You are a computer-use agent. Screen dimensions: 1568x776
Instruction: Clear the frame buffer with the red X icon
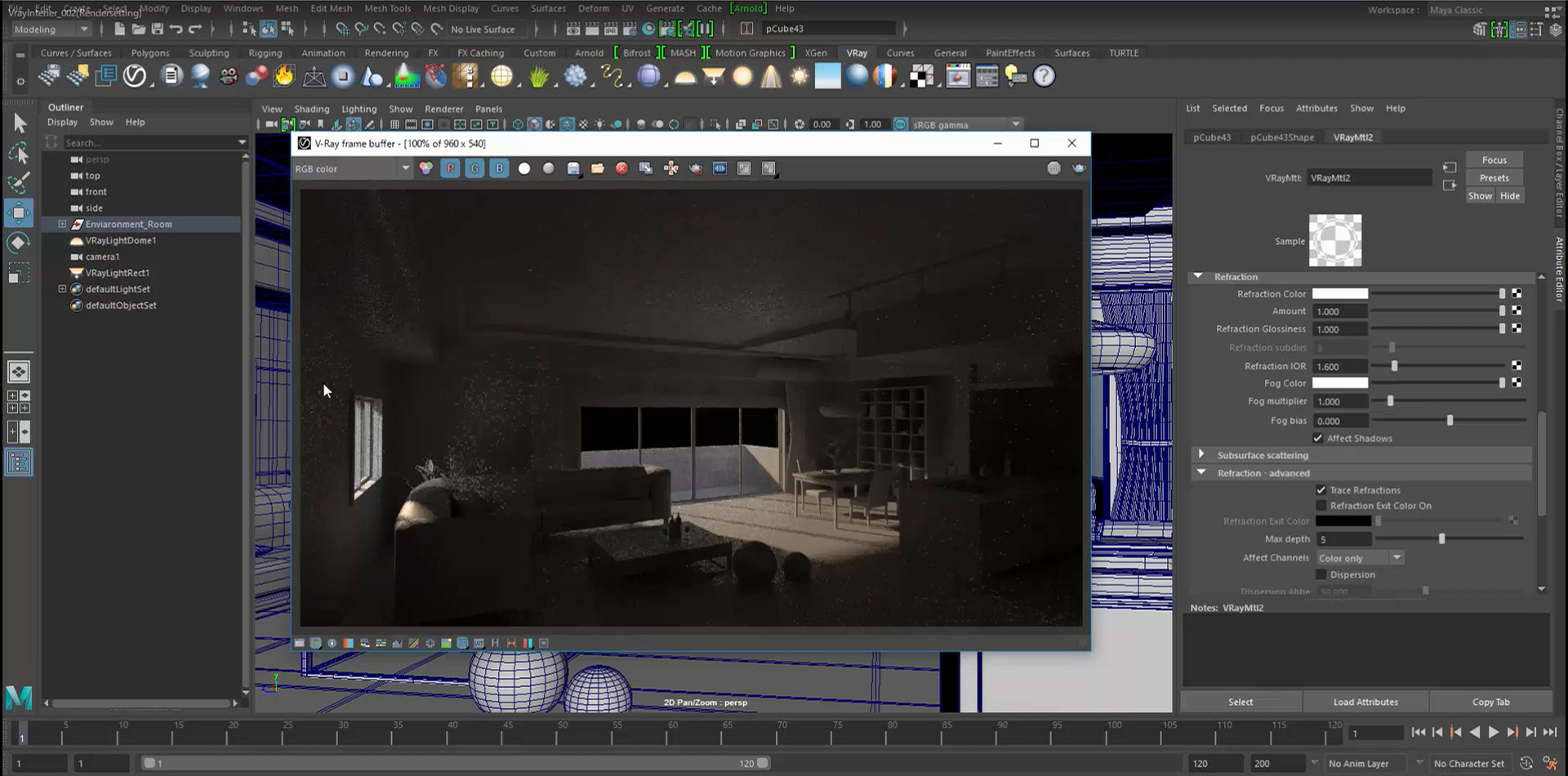621,168
